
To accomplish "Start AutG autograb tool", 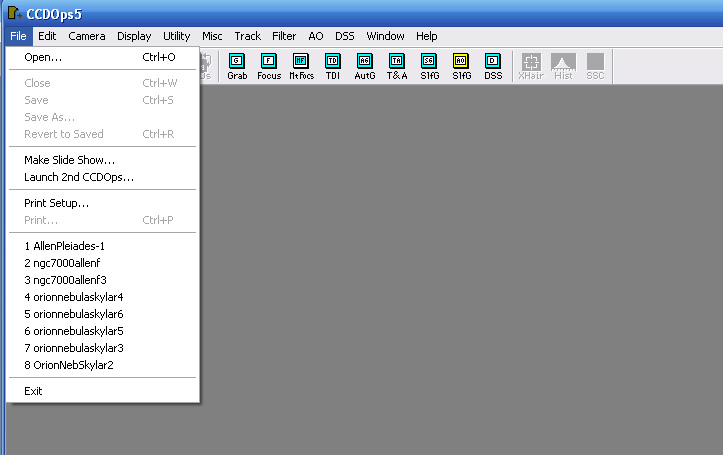I will (365, 66).
